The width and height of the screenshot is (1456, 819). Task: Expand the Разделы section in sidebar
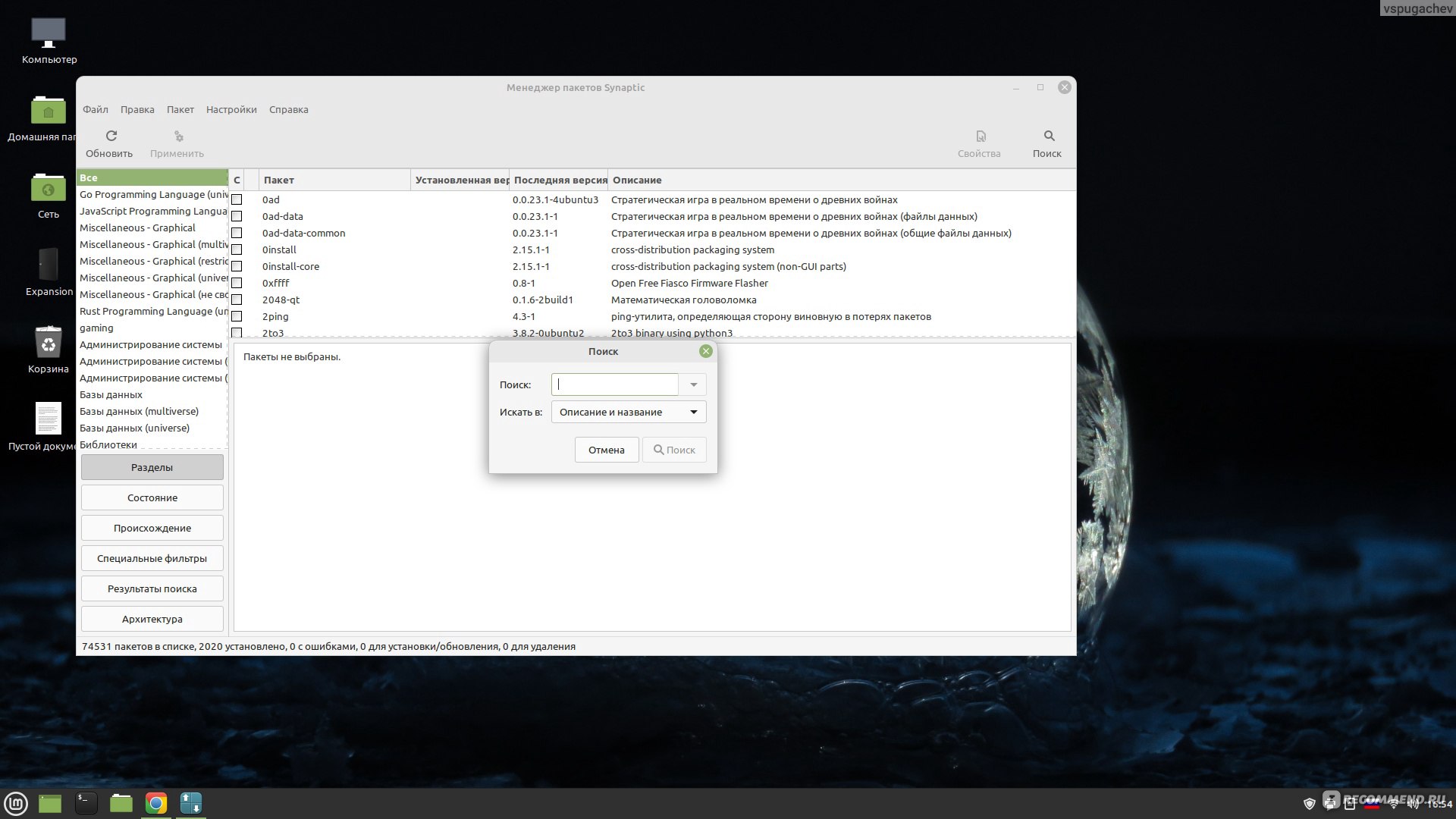point(152,467)
